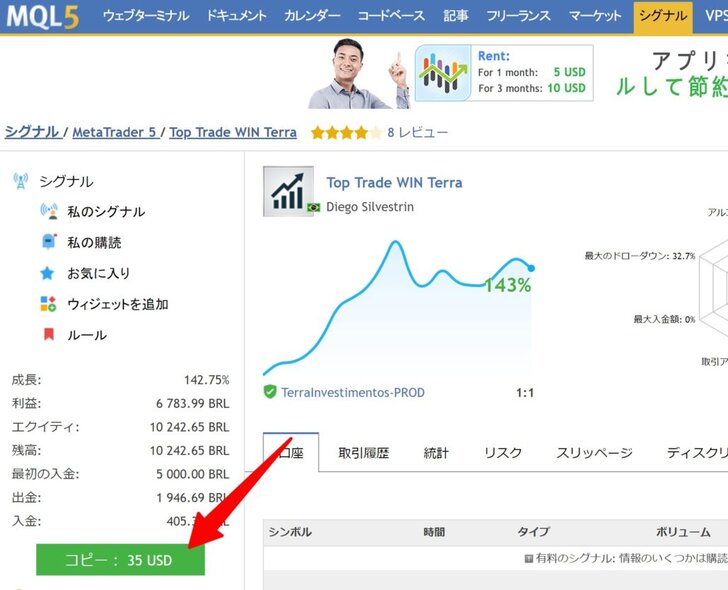The height and width of the screenshot is (590, 728).
Task: Click the 最初の入金 value 5 000.00 BRL
Action: pos(193,474)
